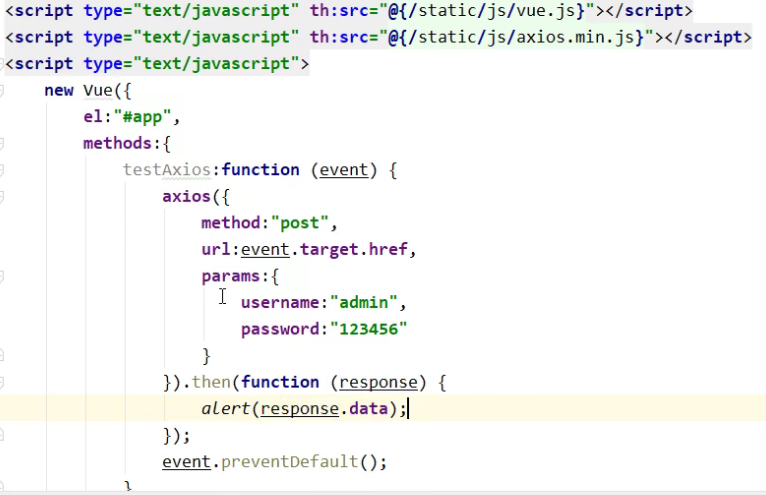The width and height of the screenshot is (766, 495).
Task: Click the "123456" string value
Action: (x=368, y=329)
